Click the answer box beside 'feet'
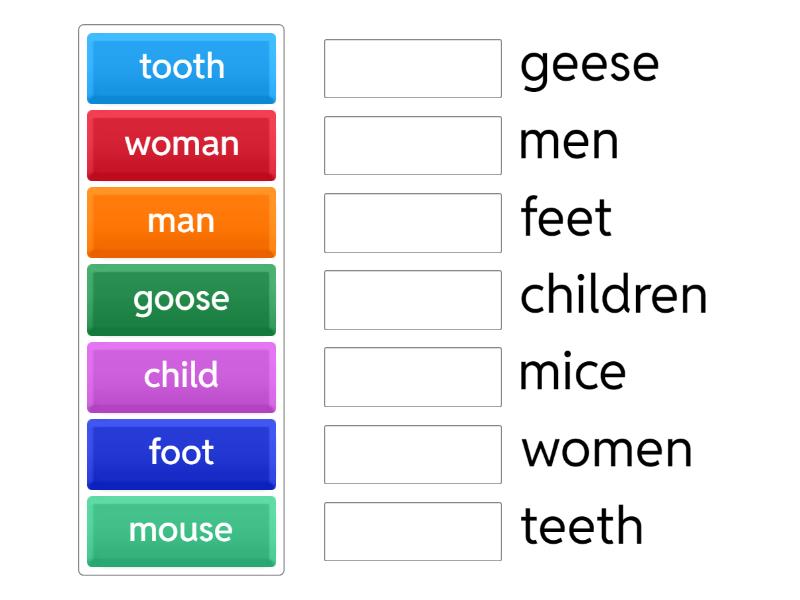 click(x=412, y=223)
